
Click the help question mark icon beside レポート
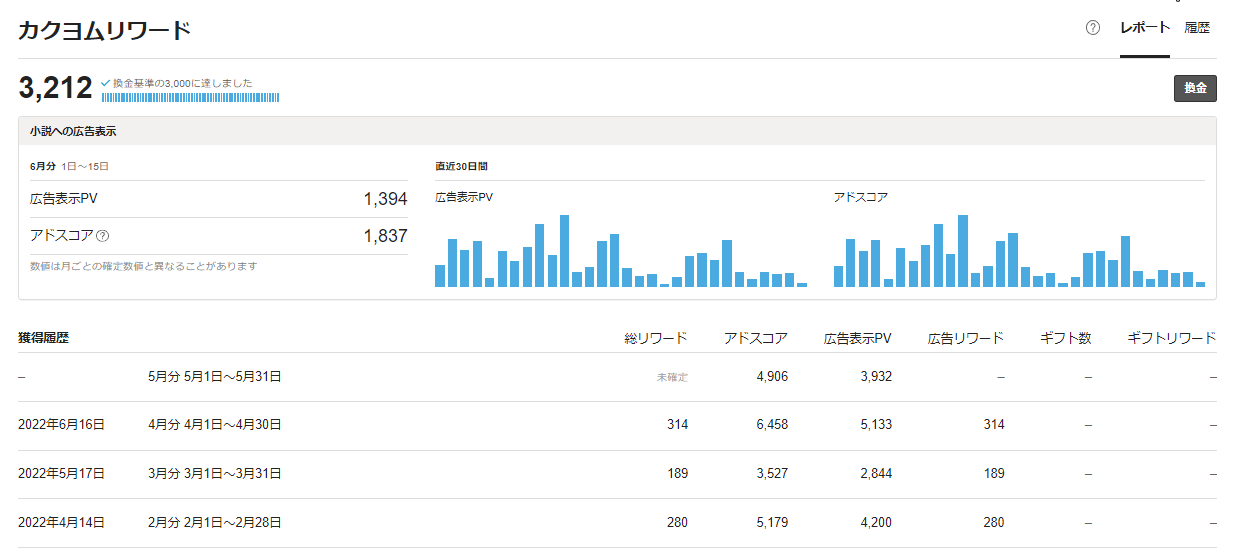(x=1093, y=28)
